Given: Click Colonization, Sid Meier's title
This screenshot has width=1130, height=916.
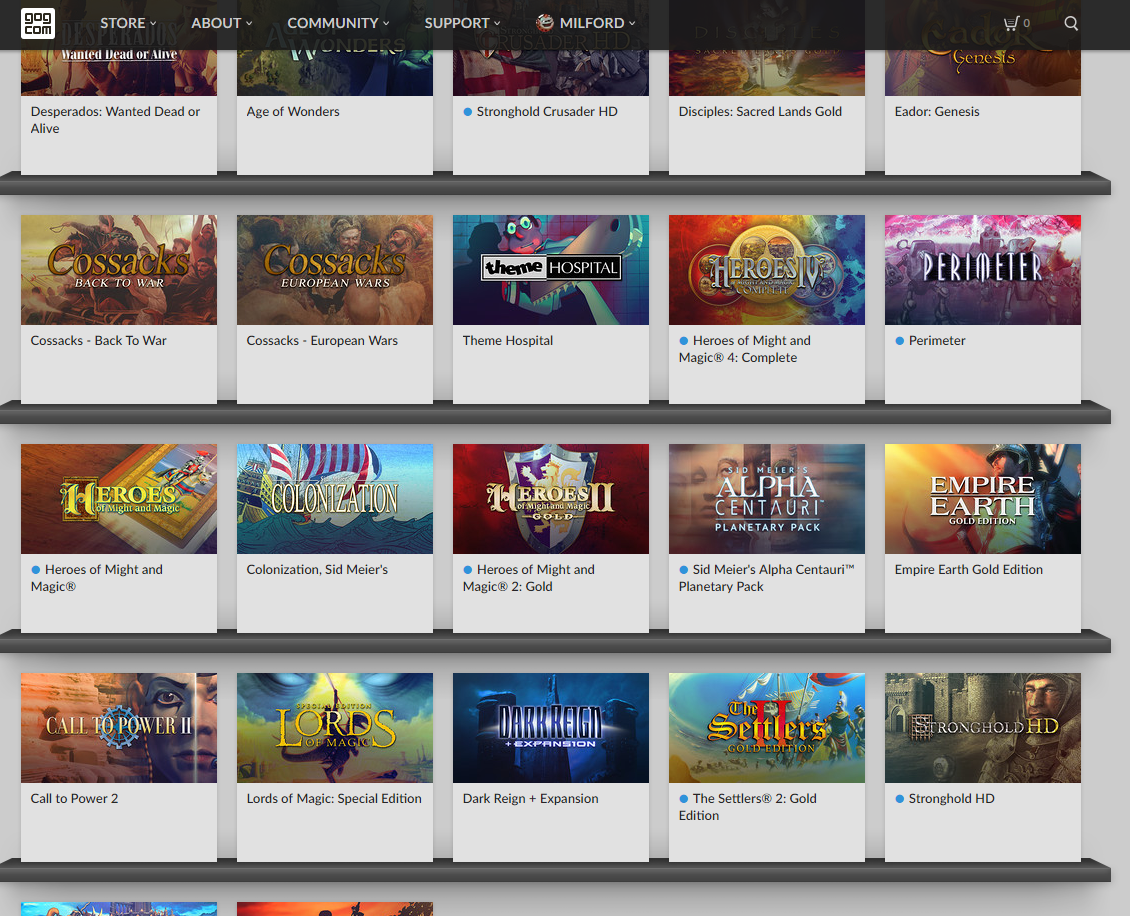Looking at the screenshot, I should coord(317,569).
